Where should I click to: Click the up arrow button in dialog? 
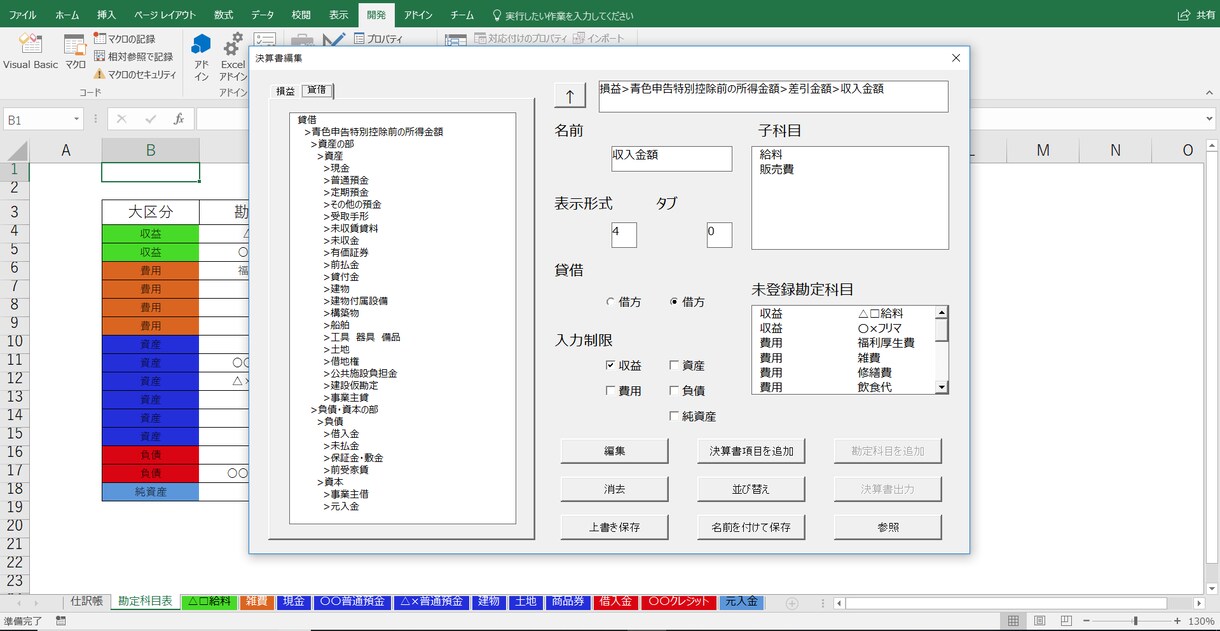570,96
